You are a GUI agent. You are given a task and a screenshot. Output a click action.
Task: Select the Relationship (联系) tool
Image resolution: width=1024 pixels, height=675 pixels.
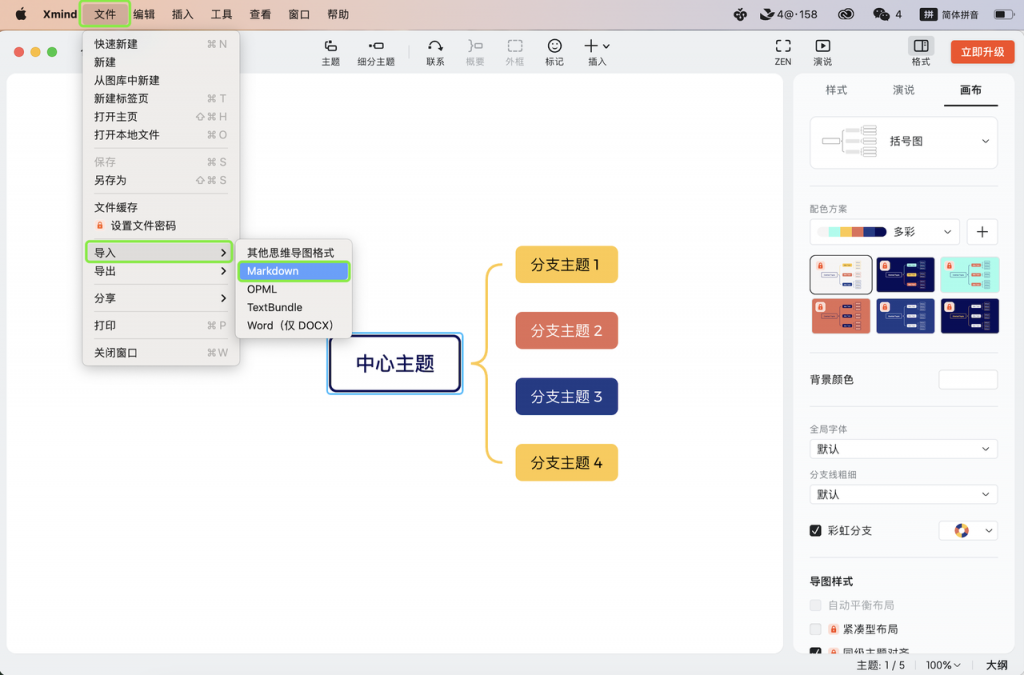[x=435, y=46]
